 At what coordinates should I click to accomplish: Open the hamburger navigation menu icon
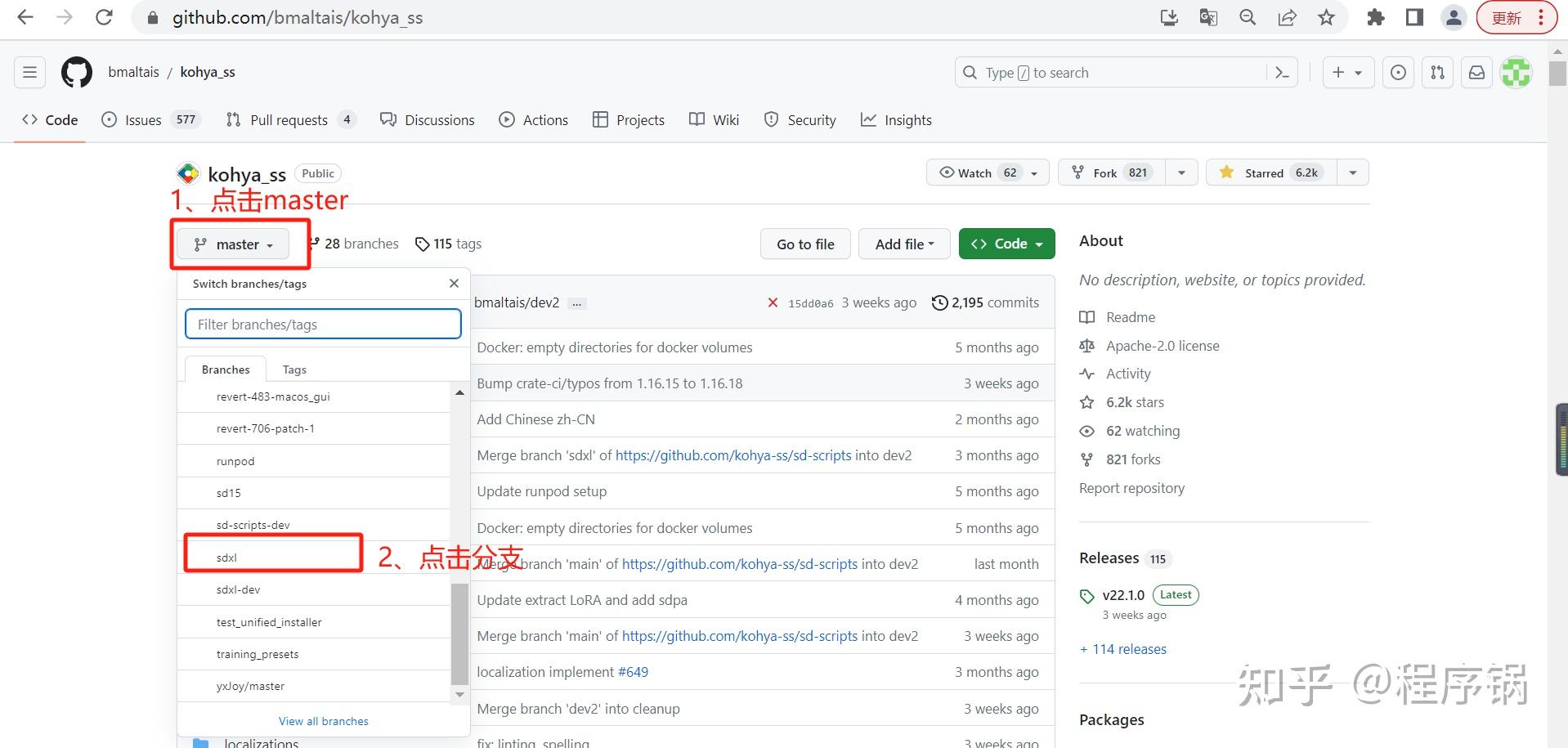tap(29, 72)
